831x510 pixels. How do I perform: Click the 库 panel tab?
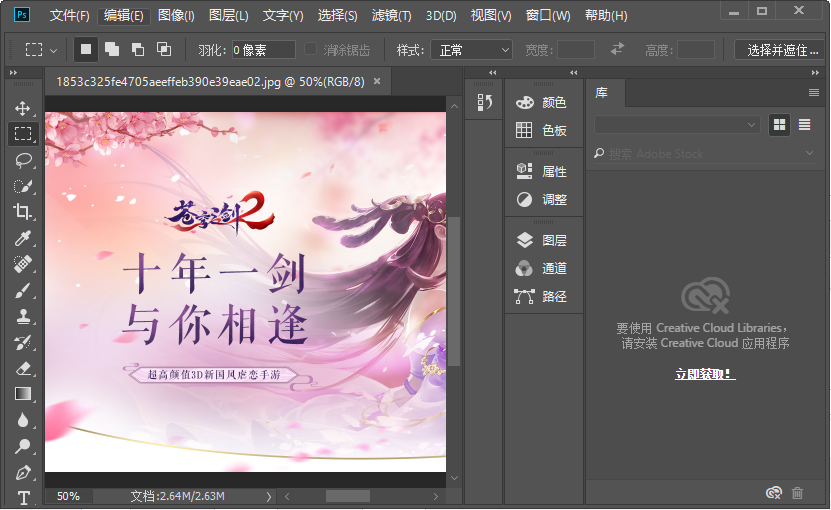click(605, 93)
